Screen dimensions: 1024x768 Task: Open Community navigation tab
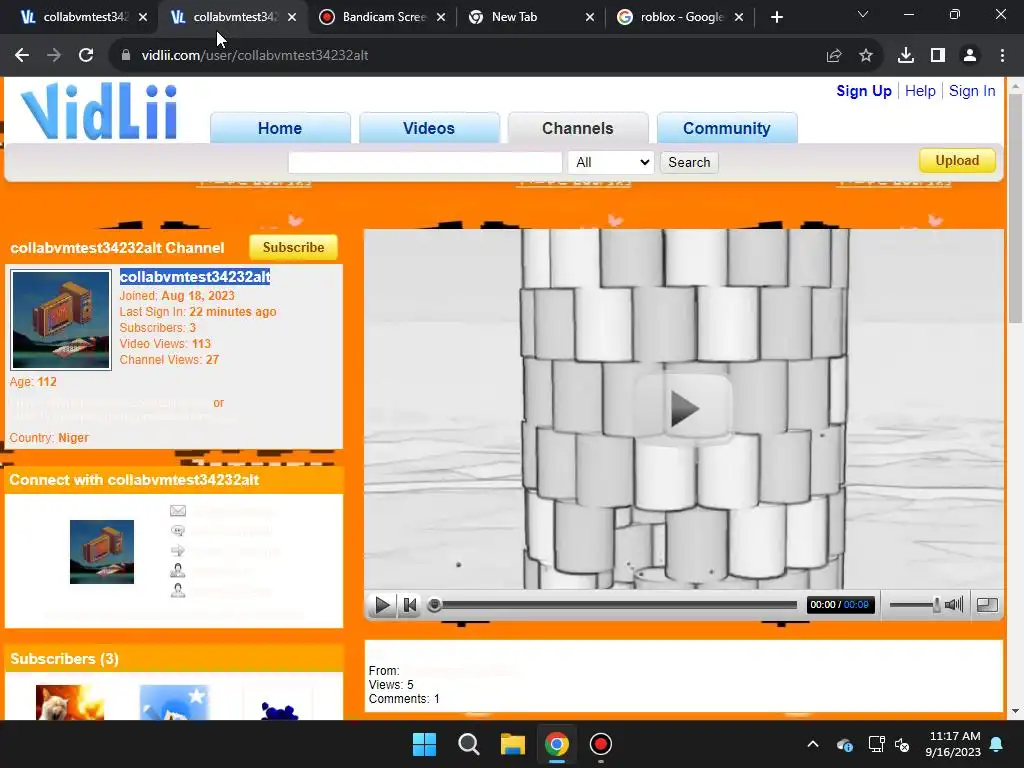[727, 128]
